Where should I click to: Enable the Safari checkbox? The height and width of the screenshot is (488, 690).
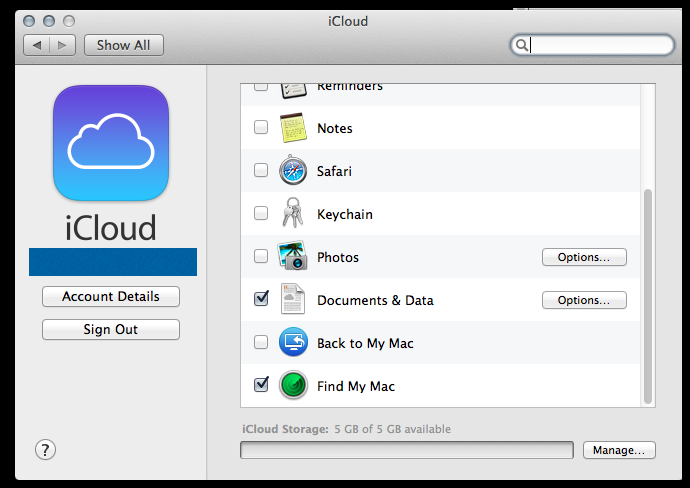[261, 170]
